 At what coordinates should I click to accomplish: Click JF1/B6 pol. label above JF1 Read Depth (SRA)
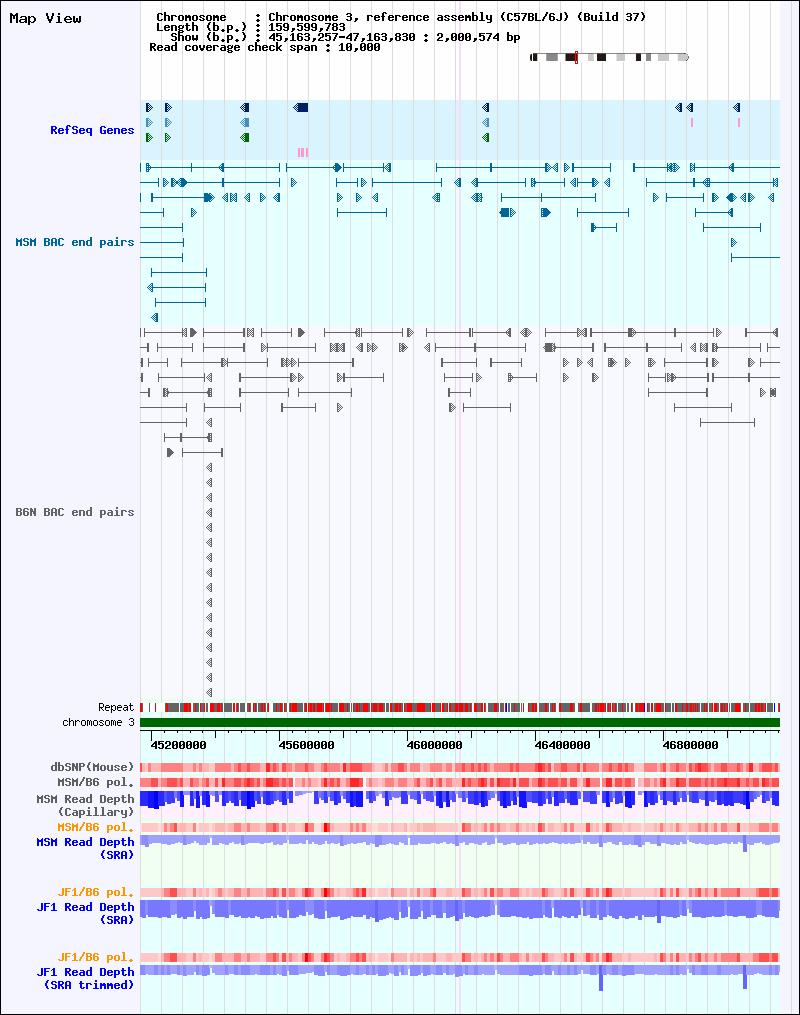pos(95,892)
